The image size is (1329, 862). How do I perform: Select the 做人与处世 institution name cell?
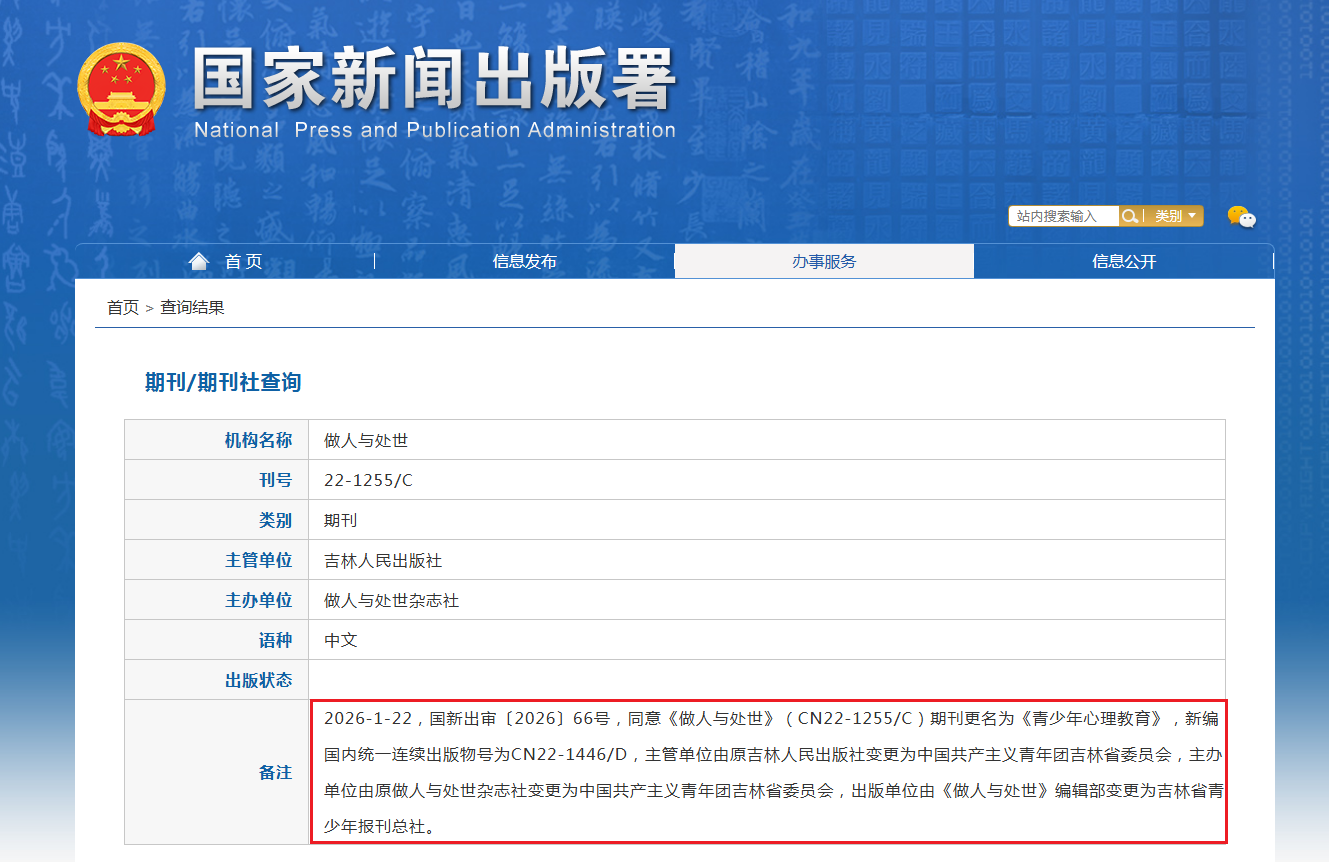click(366, 440)
